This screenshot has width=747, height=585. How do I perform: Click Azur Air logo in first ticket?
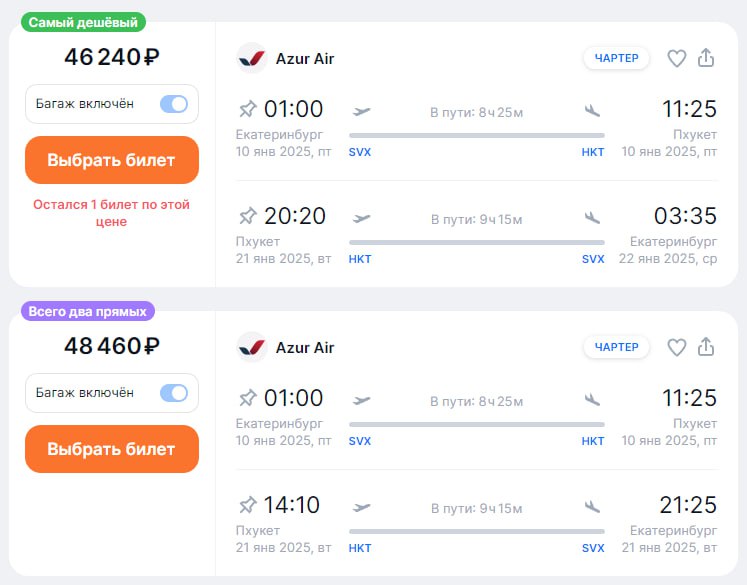pyautogui.click(x=252, y=58)
